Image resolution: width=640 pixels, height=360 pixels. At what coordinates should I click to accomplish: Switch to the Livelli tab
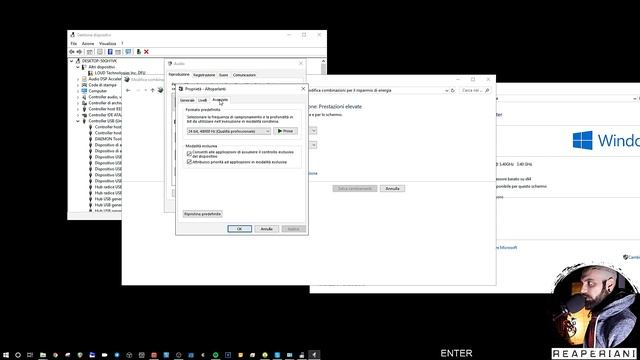click(202, 100)
